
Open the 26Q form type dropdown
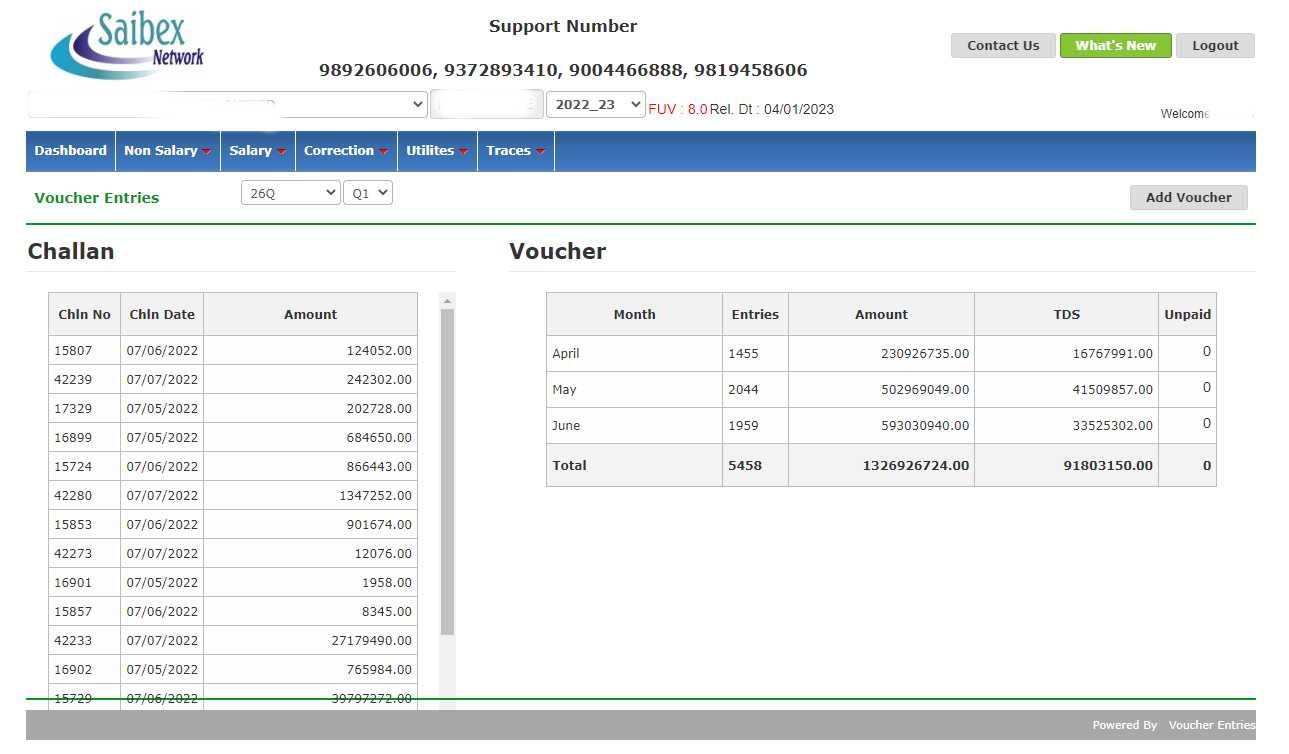pos(290,191)
